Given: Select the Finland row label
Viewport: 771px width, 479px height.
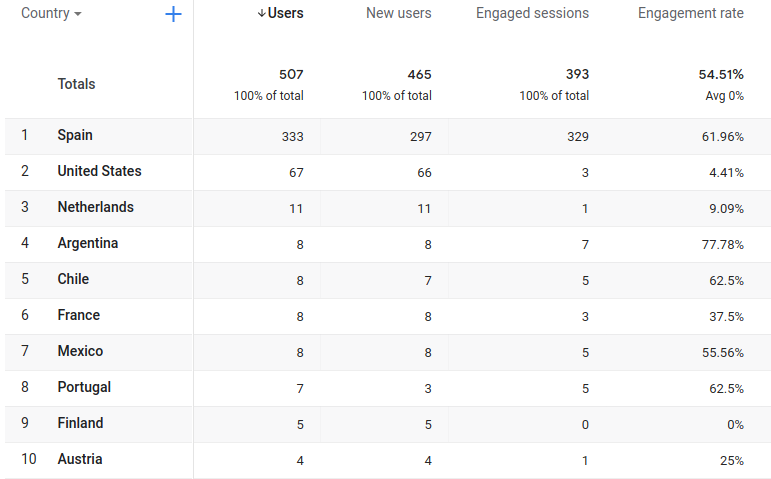Looking at the screenshot, I should (80, 424).
